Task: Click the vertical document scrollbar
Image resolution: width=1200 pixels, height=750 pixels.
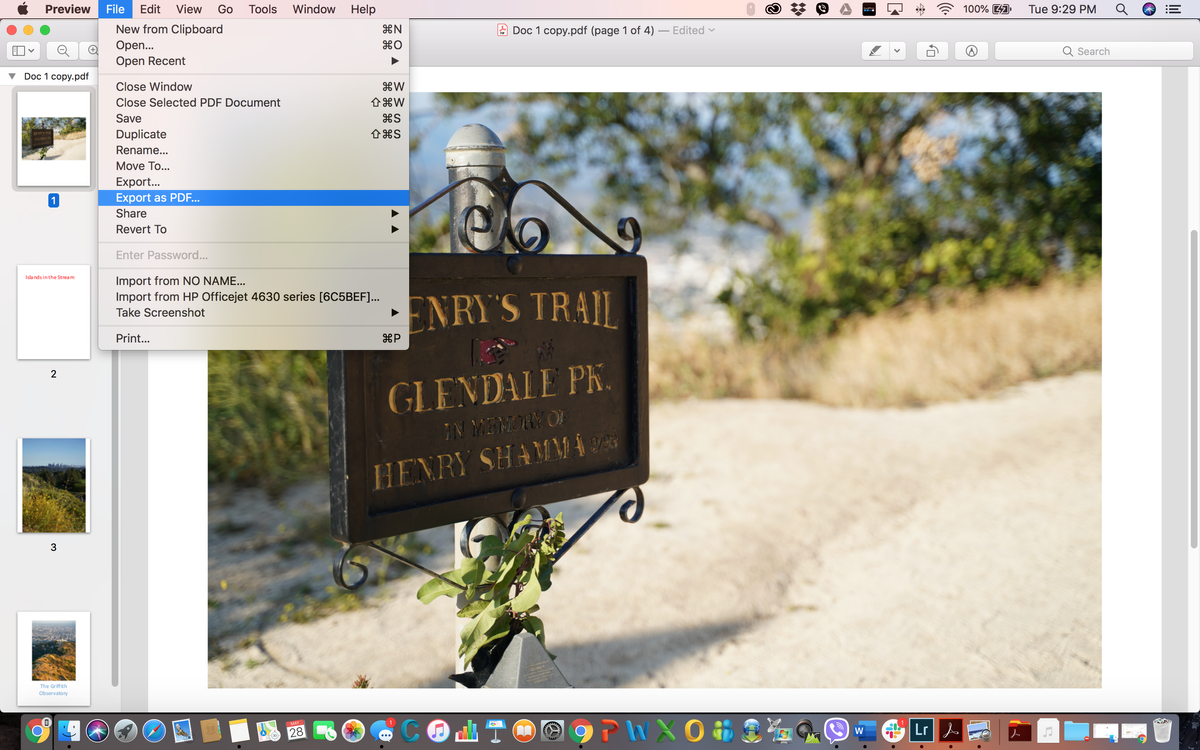Action: click(x=1193, y=388)
